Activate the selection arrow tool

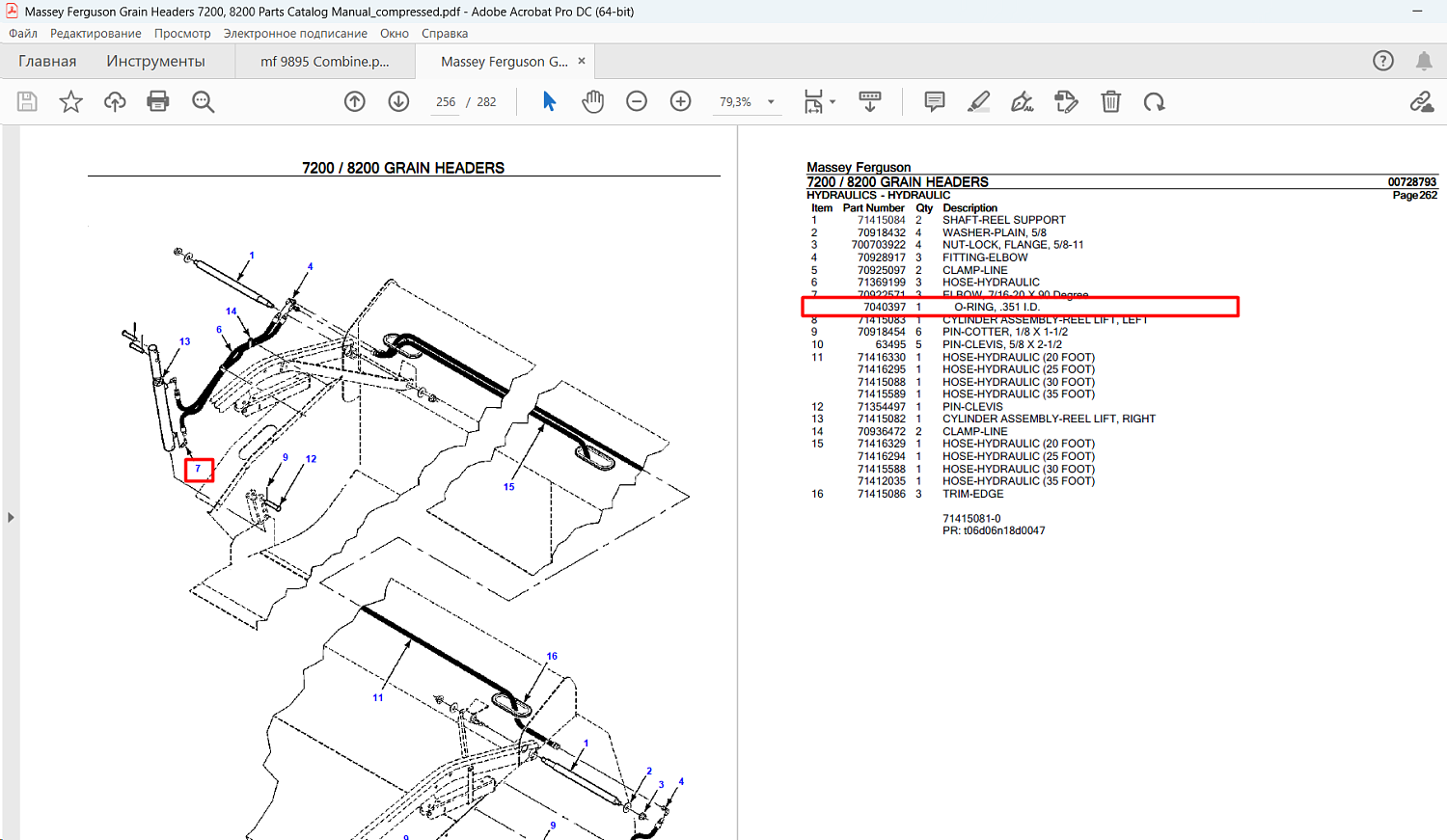click(x=549, y=101)
